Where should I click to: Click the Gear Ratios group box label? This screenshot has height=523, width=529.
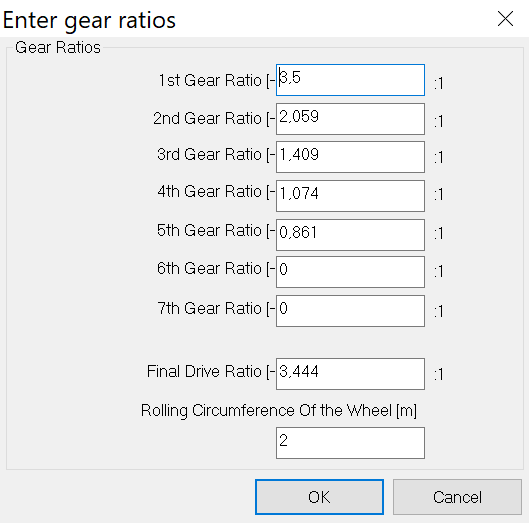pos(58,48)
